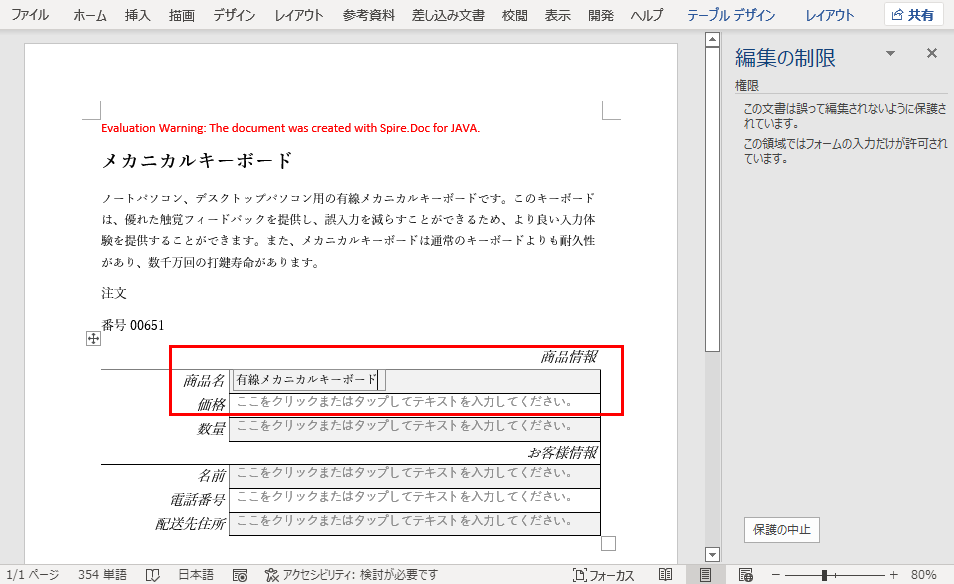
Task: Switch to Web Layout view
Action: tap(747, 574)
